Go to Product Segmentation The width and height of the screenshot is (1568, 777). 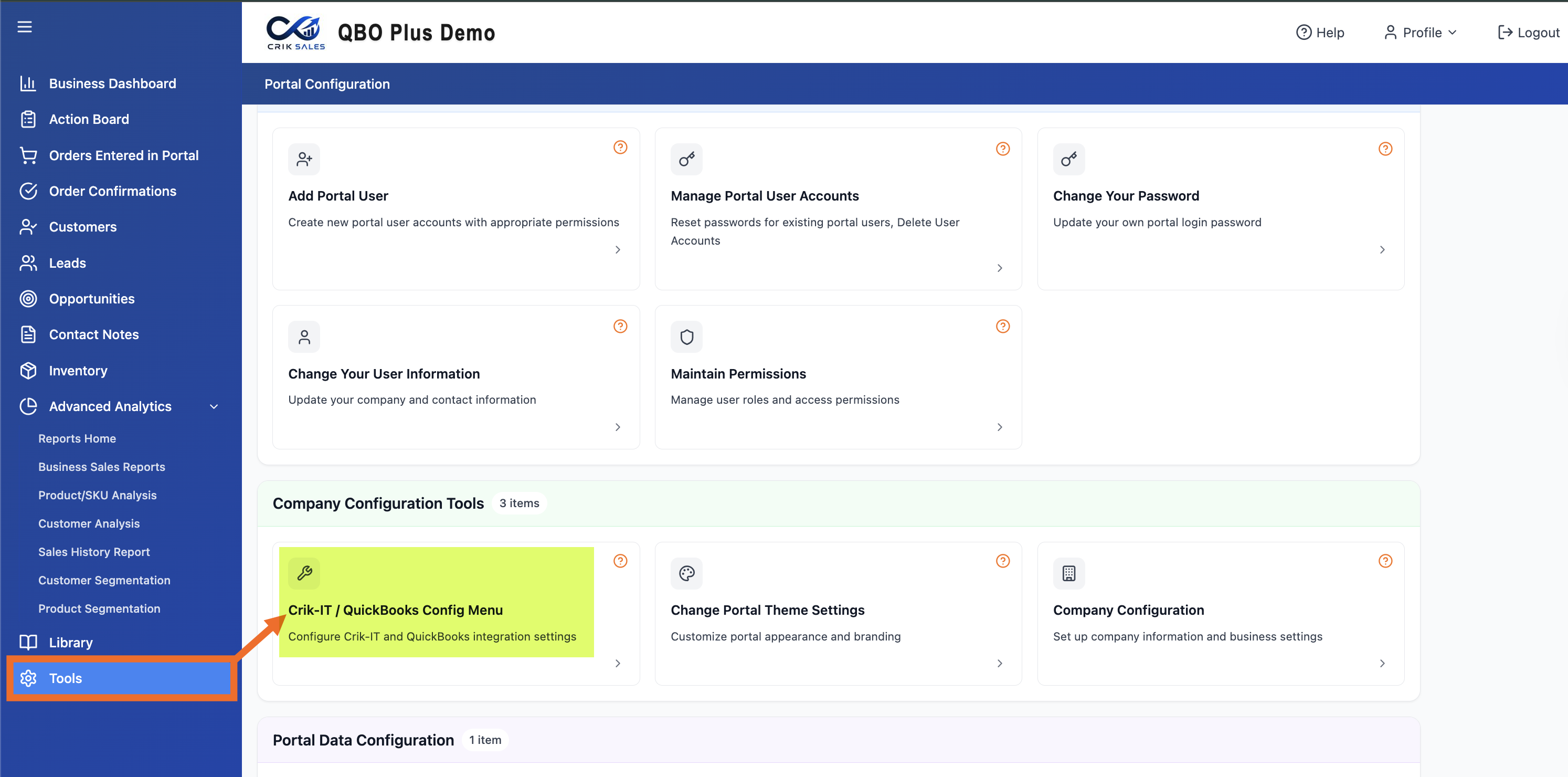[99, 608]
